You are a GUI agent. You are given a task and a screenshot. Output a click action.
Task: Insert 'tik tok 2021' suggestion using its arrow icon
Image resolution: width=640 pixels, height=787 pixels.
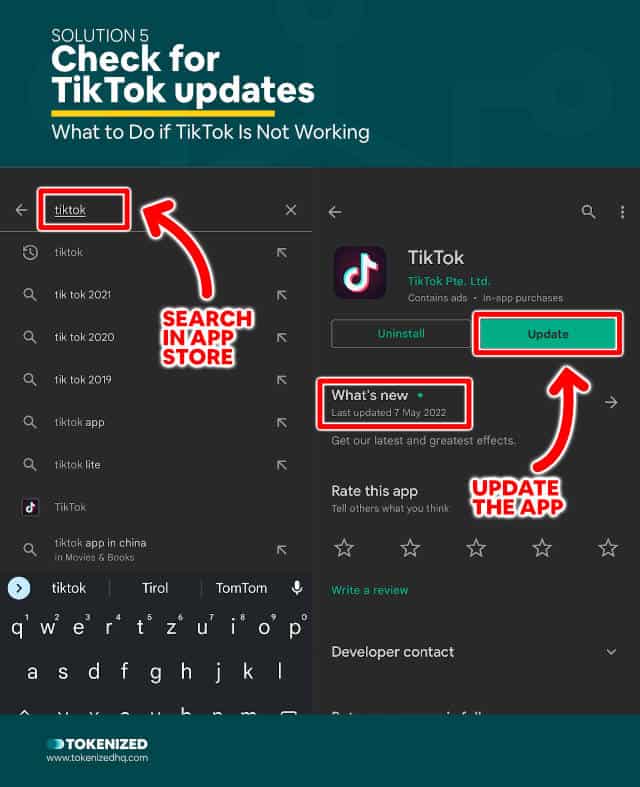(x=282, y=295)
